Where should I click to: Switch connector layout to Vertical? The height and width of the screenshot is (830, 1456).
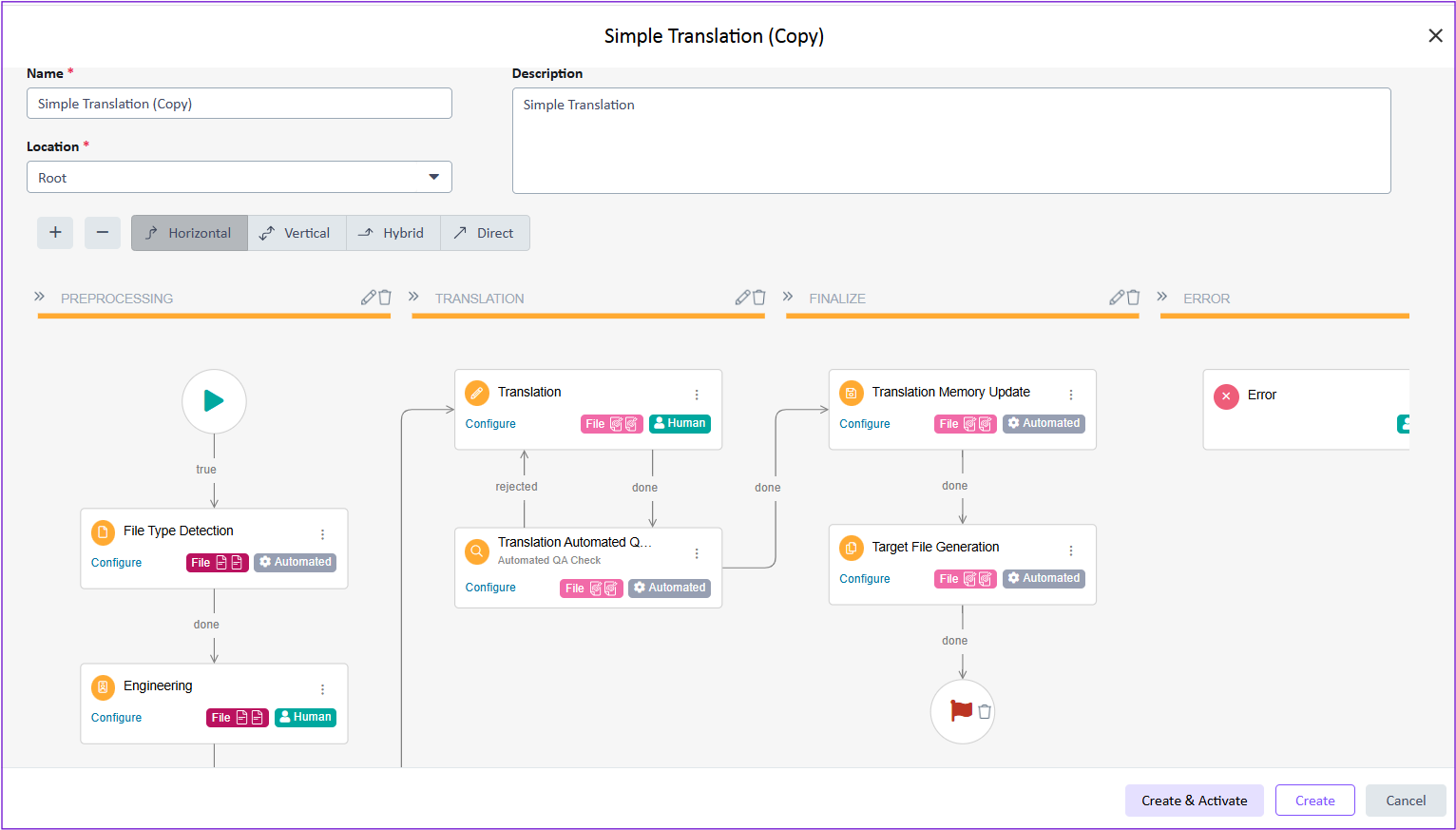point(297,233)
